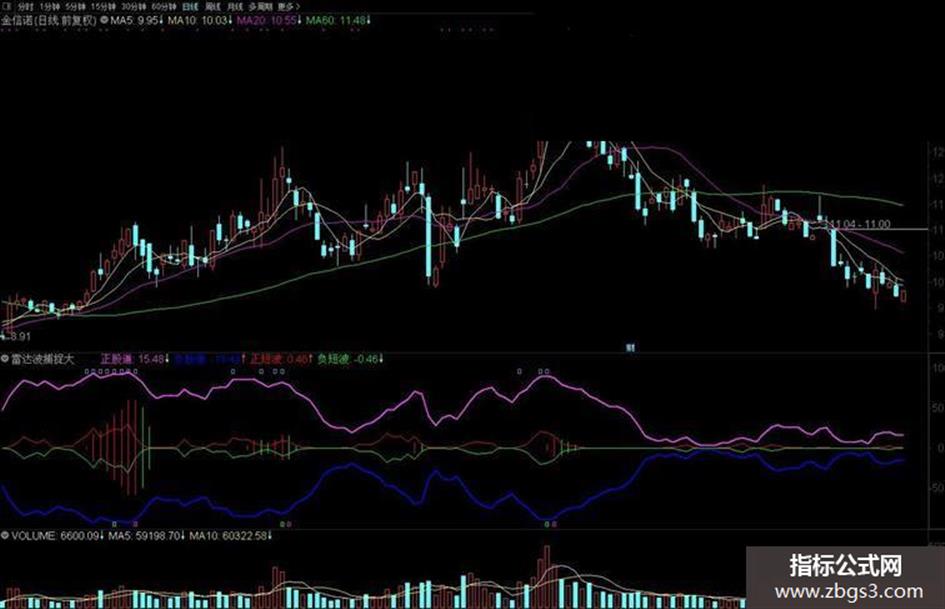Screen dimensions: 945x609
Task: Click the stock title 金信诺(日线 前复权)
Action: point(49,21)
